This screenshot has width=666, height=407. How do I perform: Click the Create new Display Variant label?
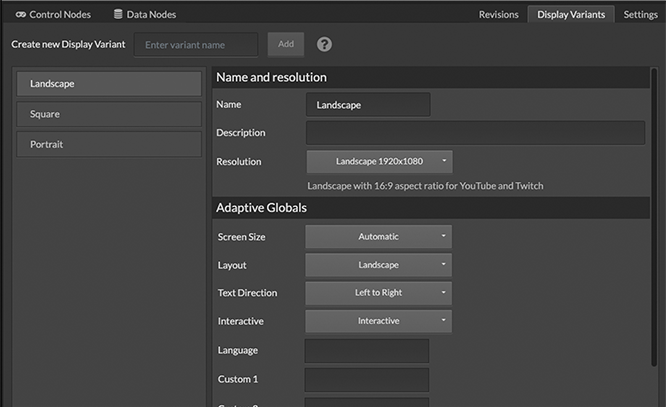click(x=68, y=44)
